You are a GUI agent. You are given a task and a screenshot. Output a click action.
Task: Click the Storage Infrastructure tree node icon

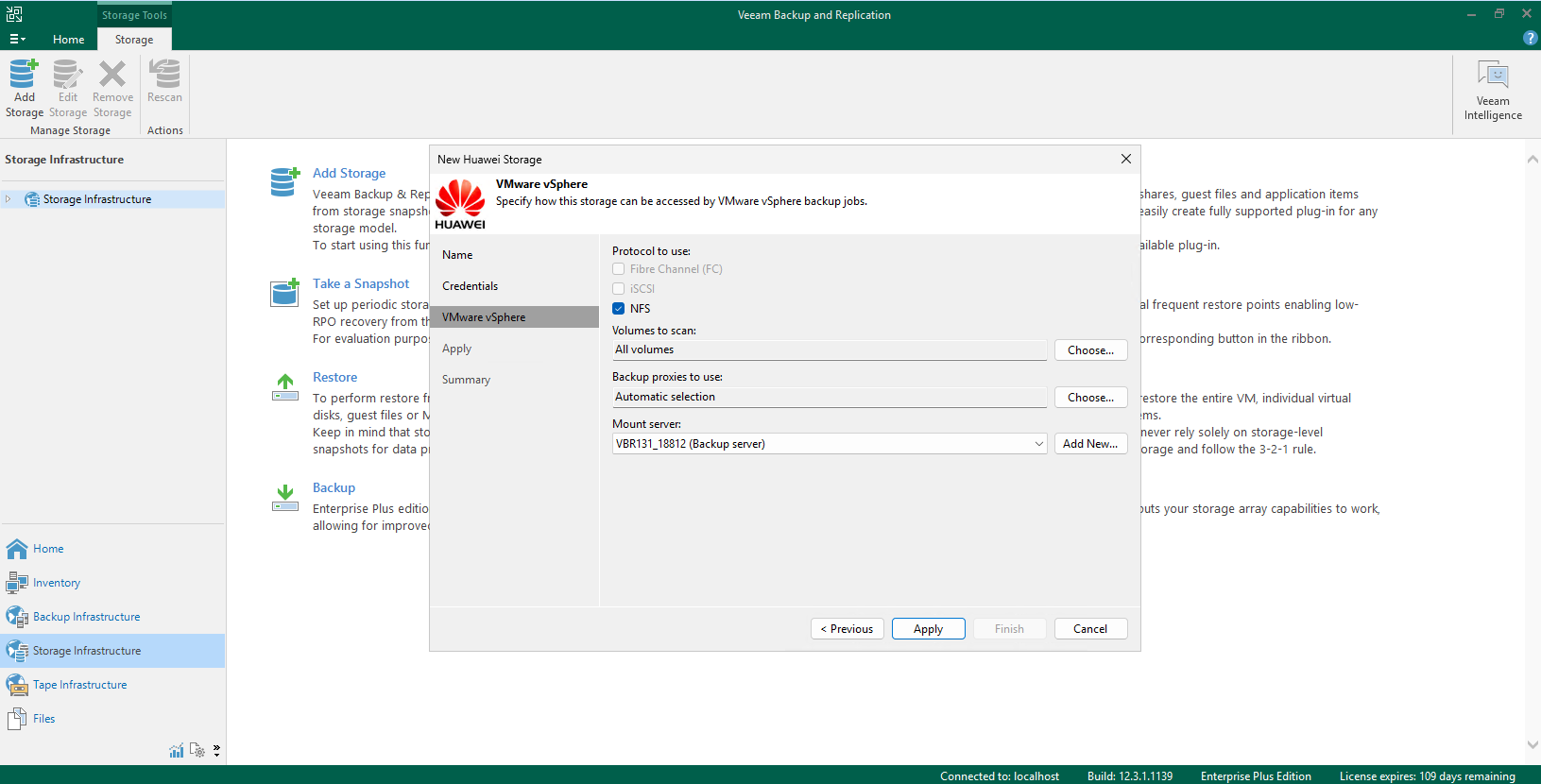(32, 199)
